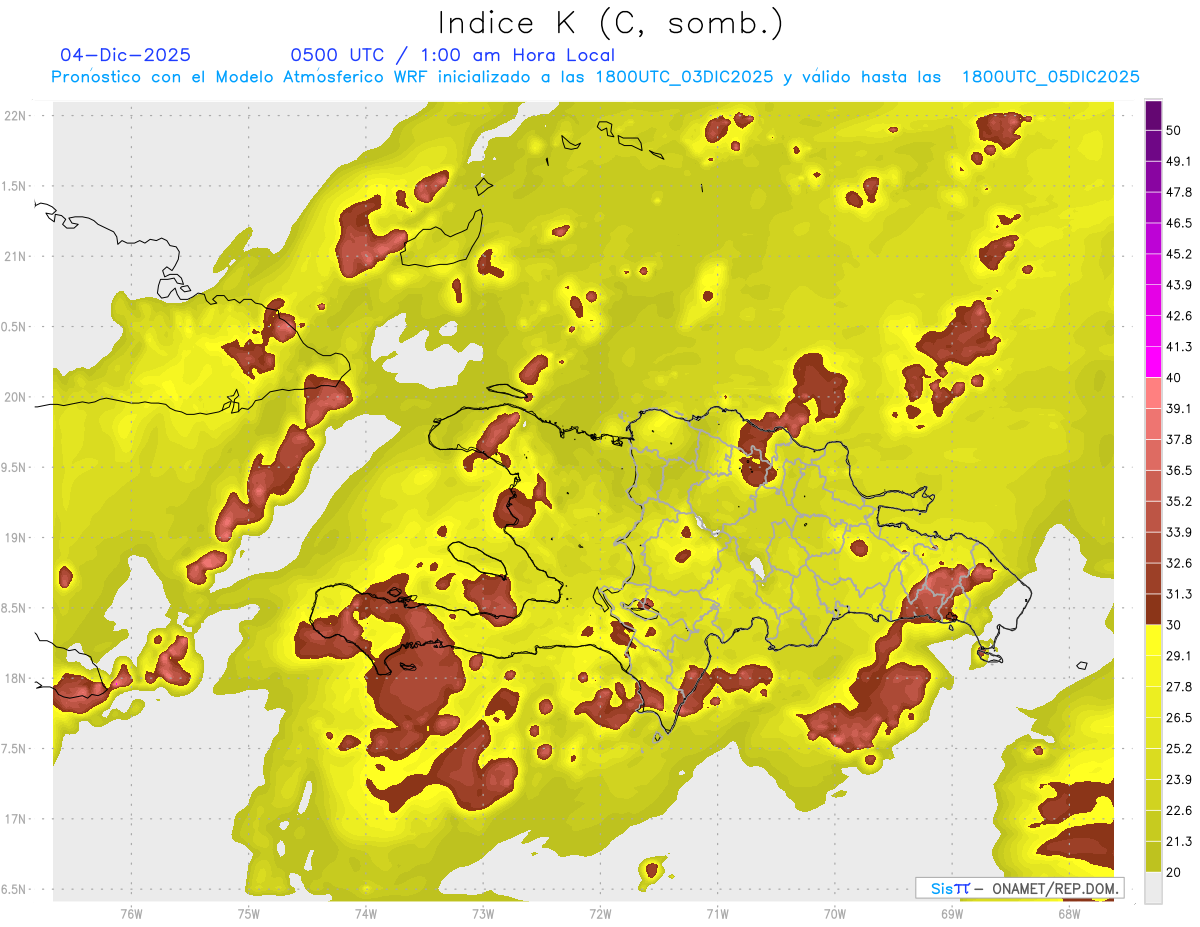The image size is (1200, 927).
Task: Click the "17N" latitude label
Action: (17, 819)
